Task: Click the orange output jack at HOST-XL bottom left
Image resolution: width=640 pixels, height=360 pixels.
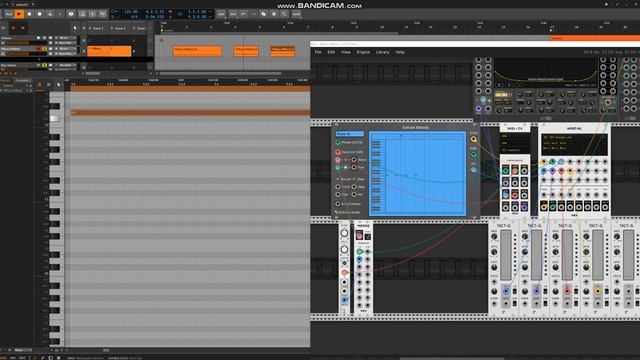Action: pyautogui.click(x=544, y=206)
